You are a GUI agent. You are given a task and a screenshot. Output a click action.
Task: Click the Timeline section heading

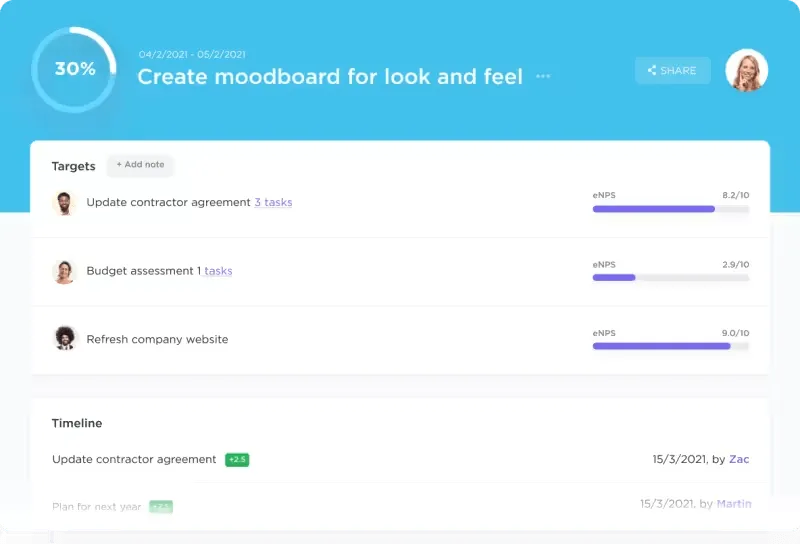[x=77, y=423]
